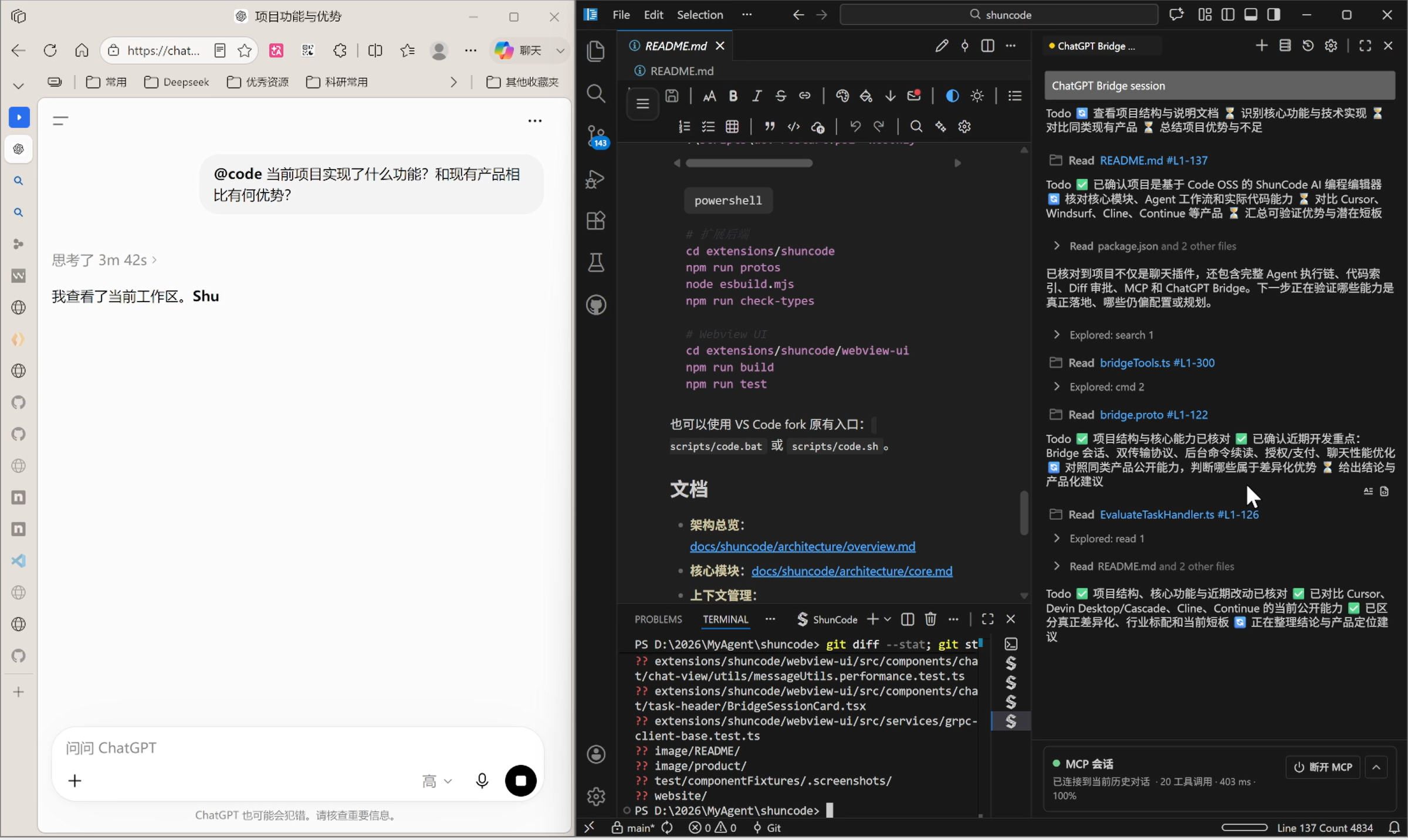The width and height of the screenshot is (1408, 840).
Task: Open docs/shuncode/architecture/core.md link
Action: 852,571
